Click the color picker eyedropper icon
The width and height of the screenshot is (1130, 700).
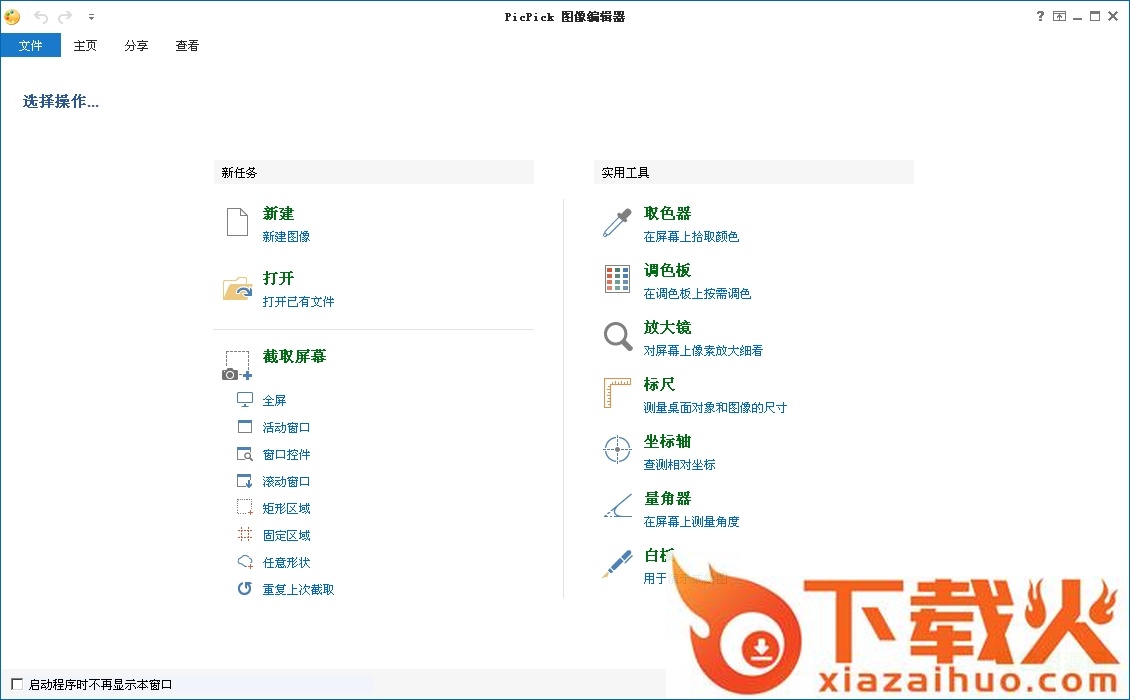click(x=617, y=223)
